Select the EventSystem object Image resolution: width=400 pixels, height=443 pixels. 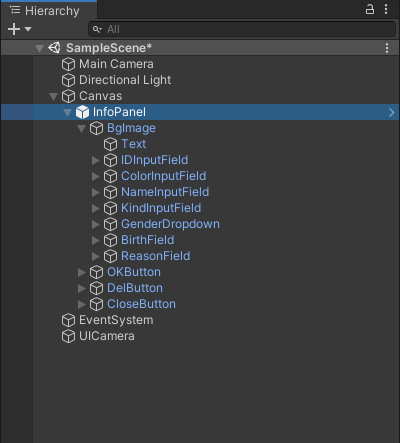tap(116, 320)
